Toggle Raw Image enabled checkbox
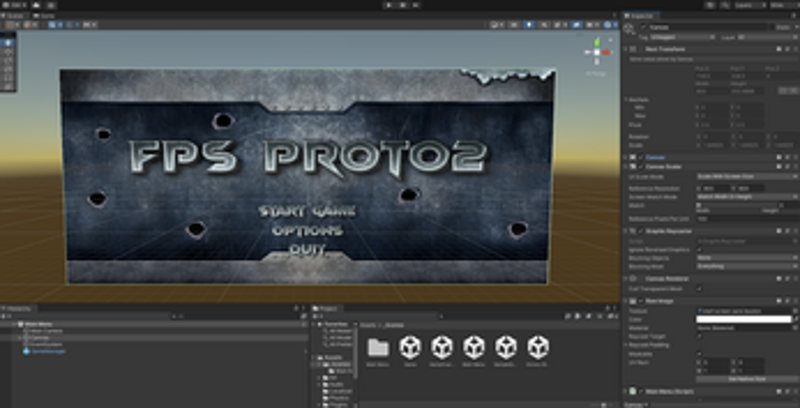 pyautogui.click(x=641, y=301)
